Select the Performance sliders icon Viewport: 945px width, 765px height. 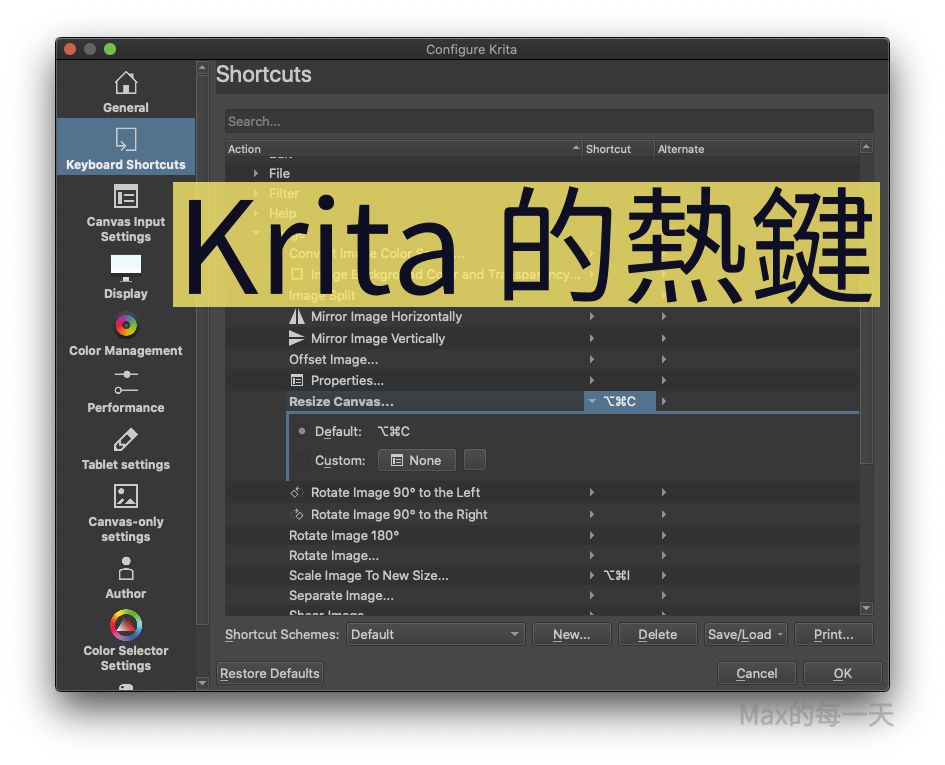126,382
